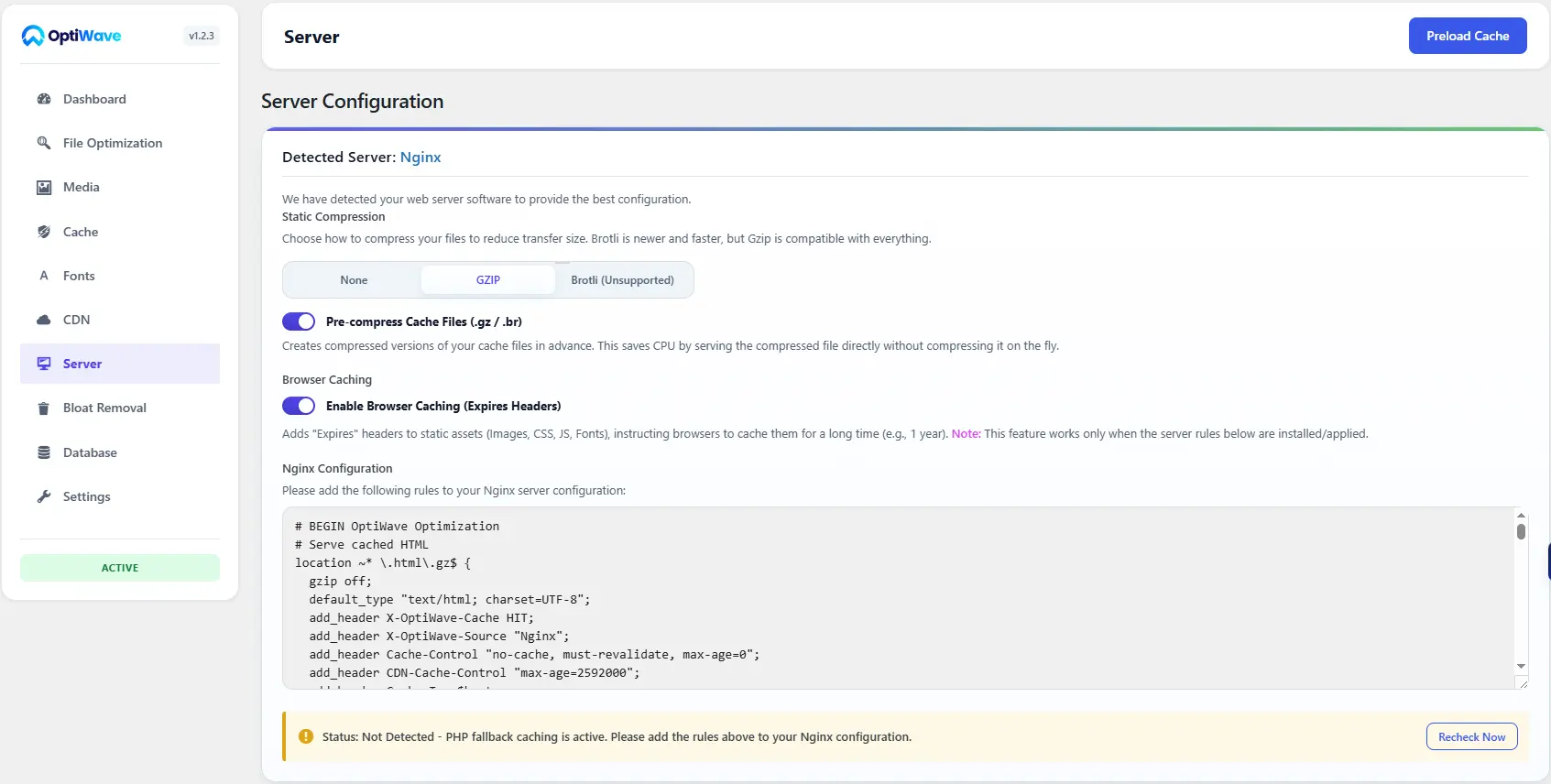The image size is (1551, 784).
Task: Select None compression option
Action: click(x=354, y=280)
